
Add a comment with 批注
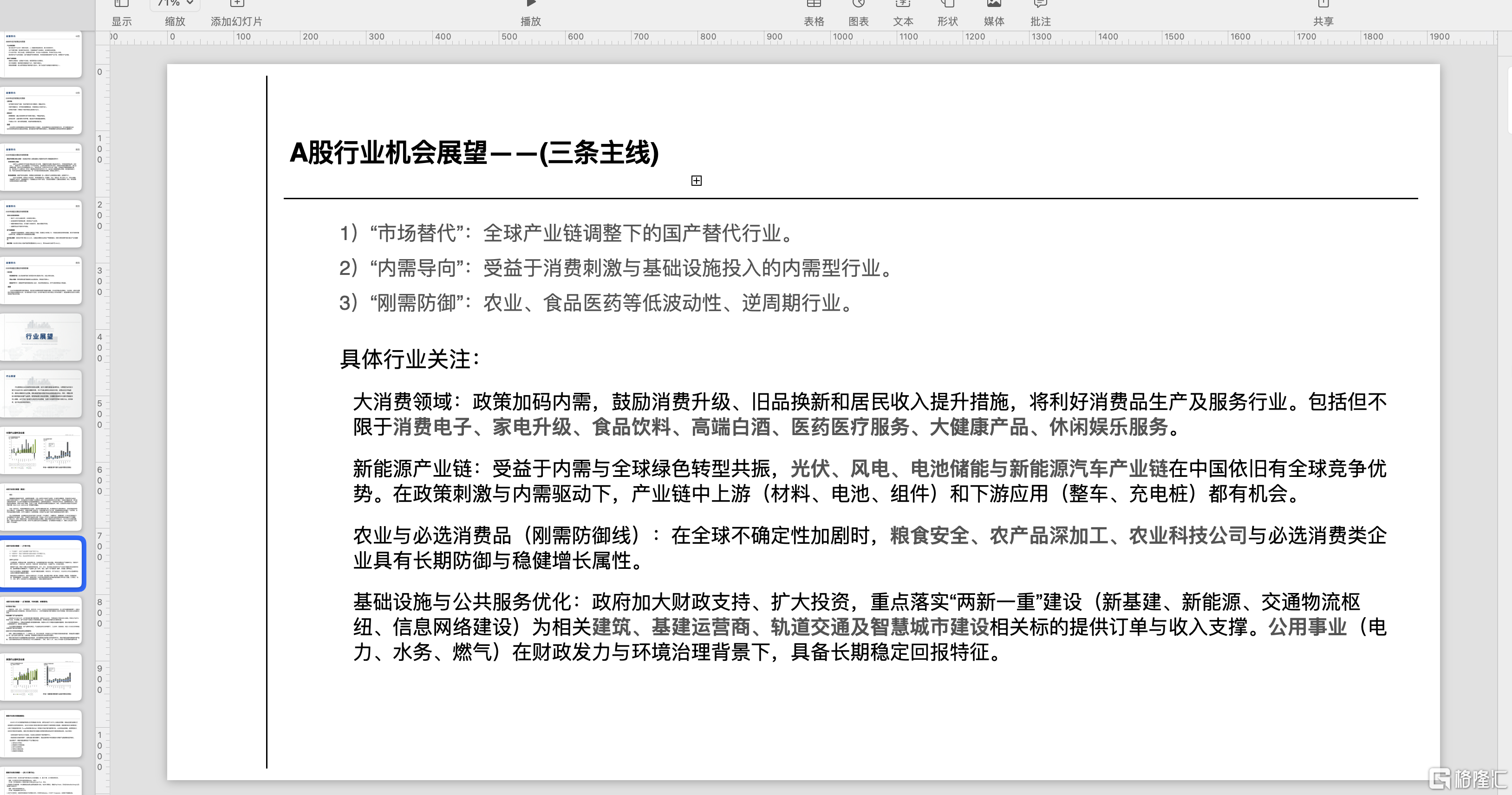coord(1040,14)
